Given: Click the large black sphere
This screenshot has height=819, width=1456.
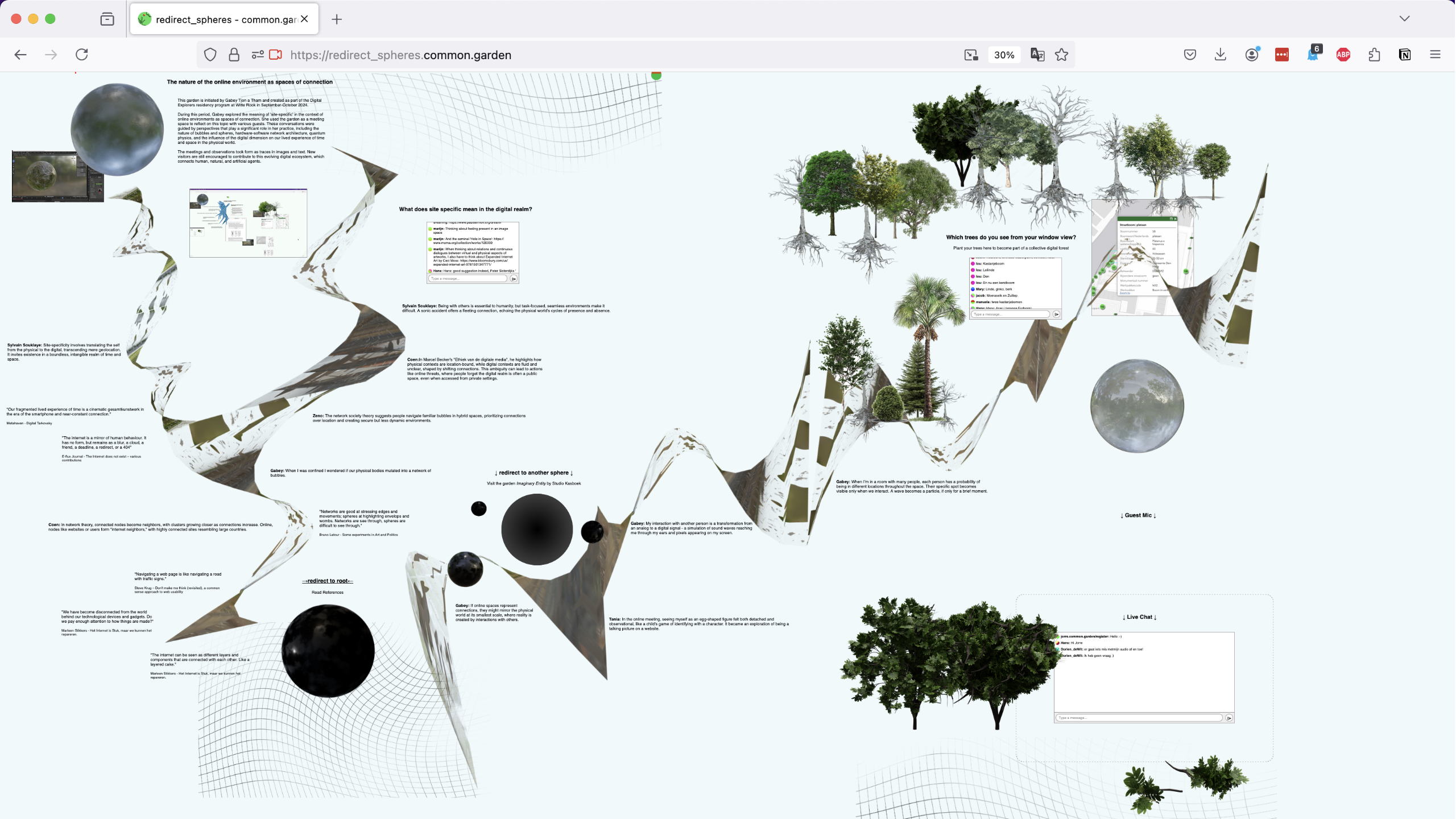Looking at the screenshot, I should pyautogui.click(x=328, y=651).
